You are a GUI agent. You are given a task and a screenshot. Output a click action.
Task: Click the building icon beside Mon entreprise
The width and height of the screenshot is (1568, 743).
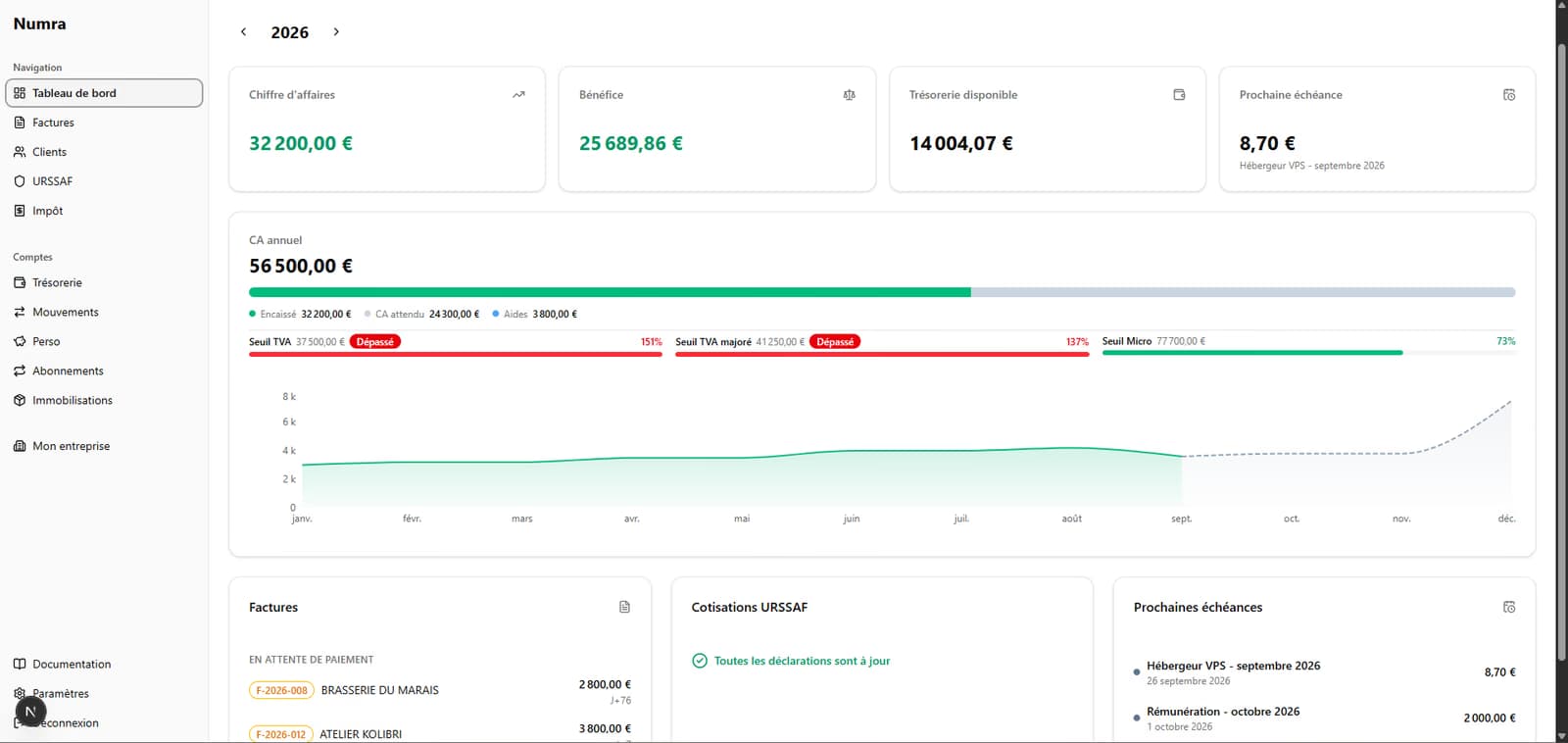(20, 446)
